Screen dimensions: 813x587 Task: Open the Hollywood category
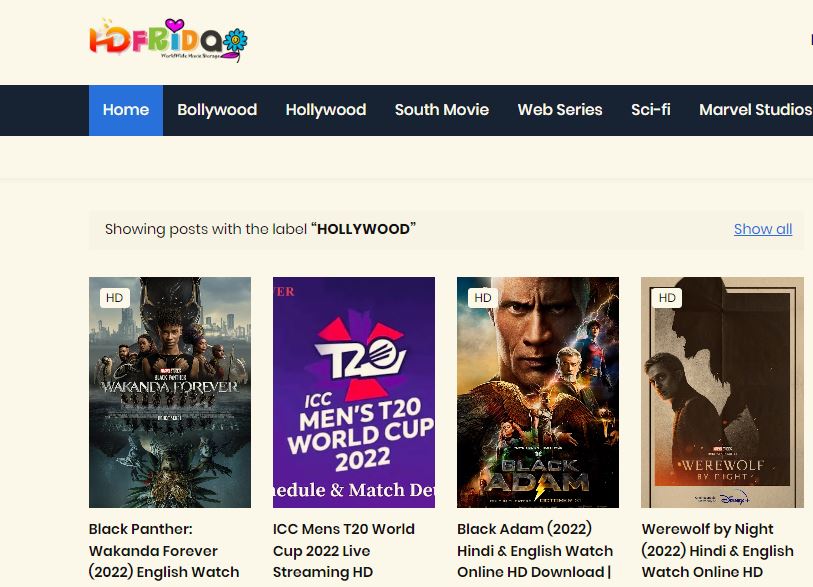(x=326, y=110)
